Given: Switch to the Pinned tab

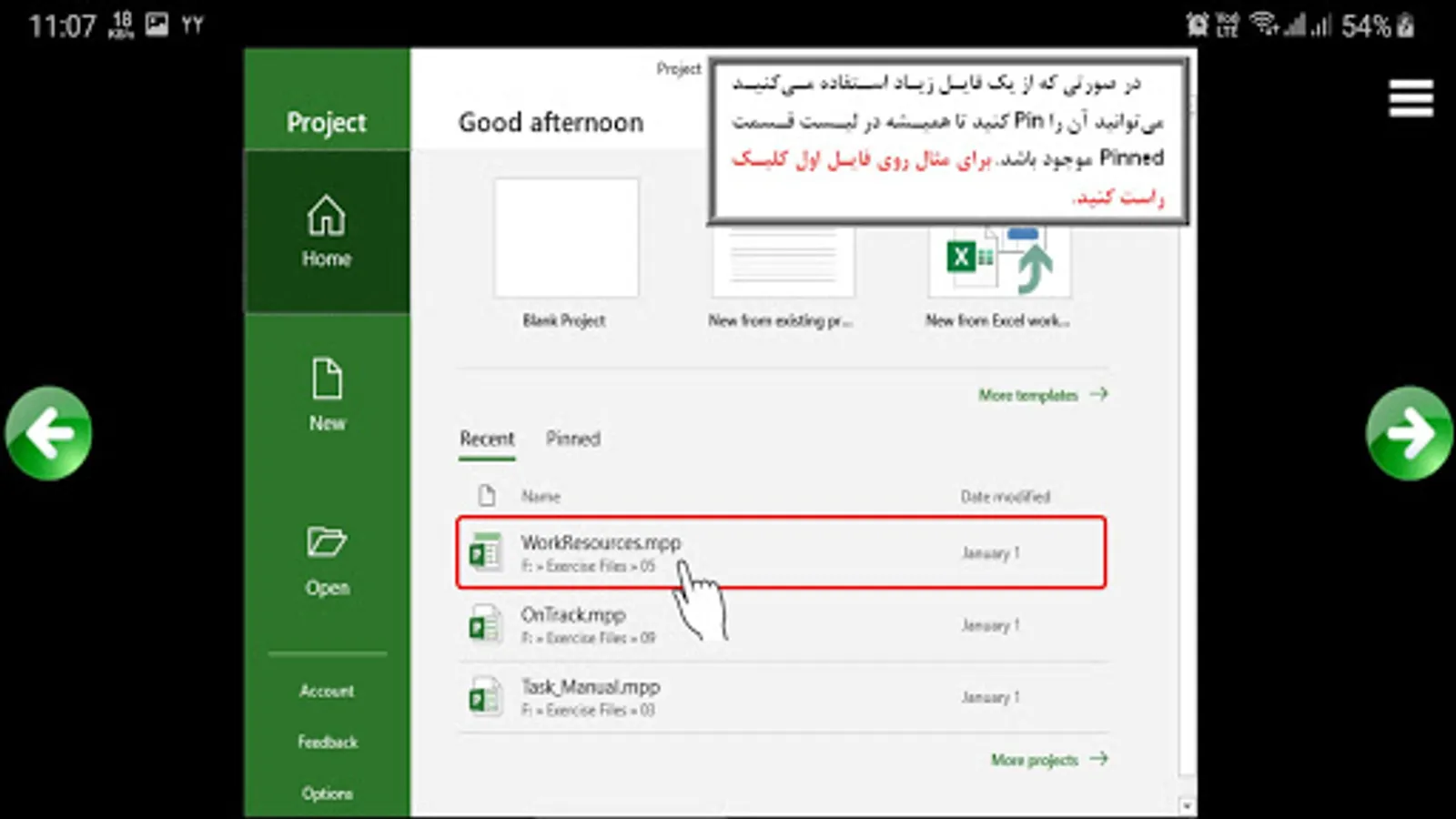Looking at the screenshot, I should coord(573,439).
